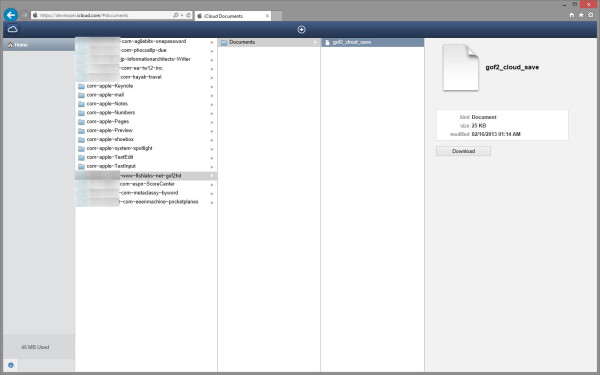Screen dimensions: 600x375
Task: Click the upload plus-circle icon in the toolbar
Action: [302, 29]
